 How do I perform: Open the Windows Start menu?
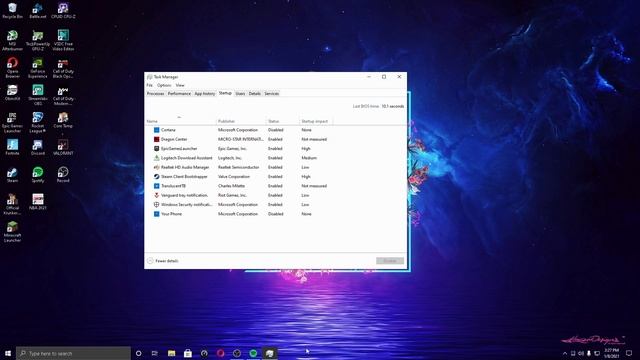[8, 353]
